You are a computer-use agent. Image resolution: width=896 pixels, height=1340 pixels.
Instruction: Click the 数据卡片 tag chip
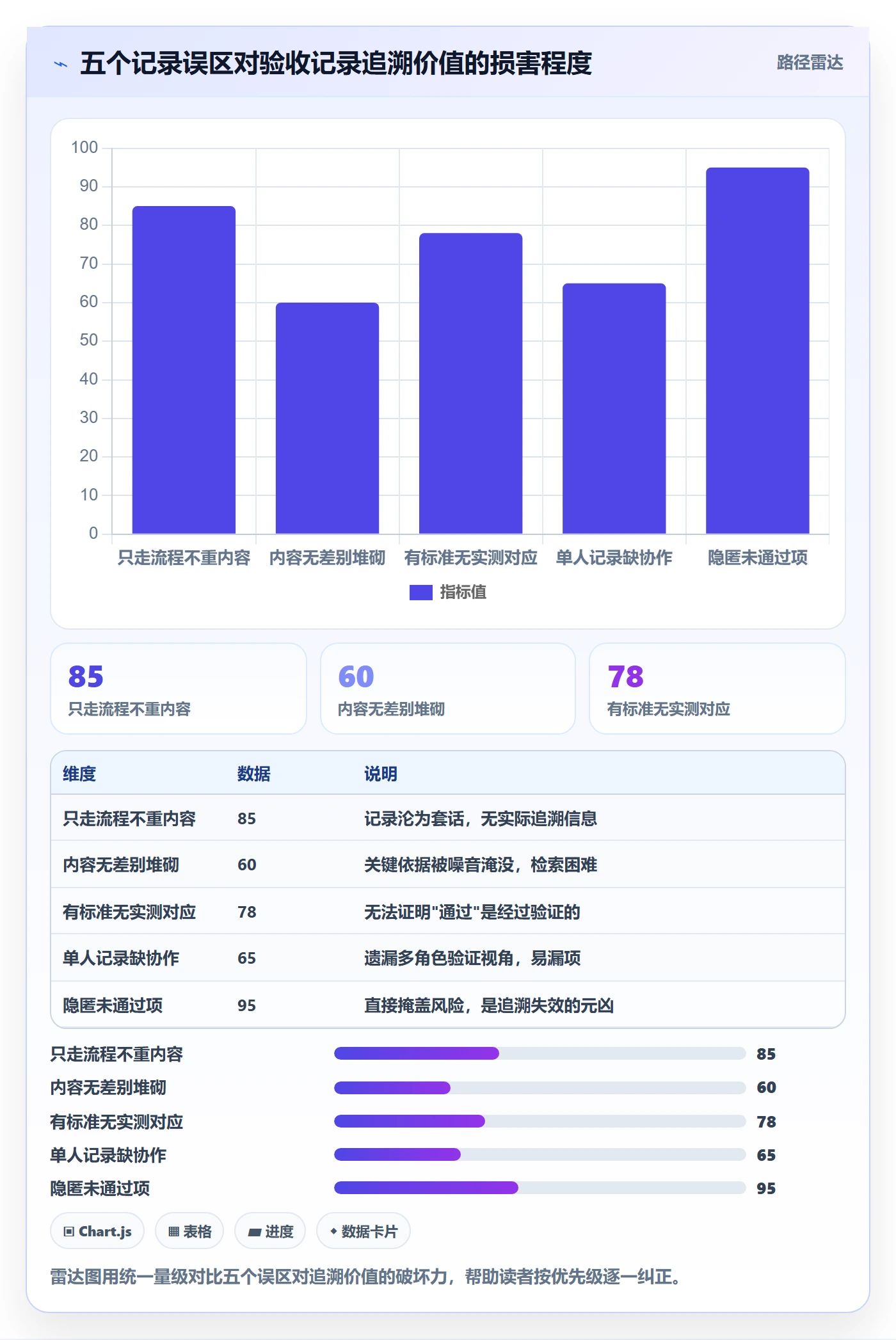point(364,1231)
